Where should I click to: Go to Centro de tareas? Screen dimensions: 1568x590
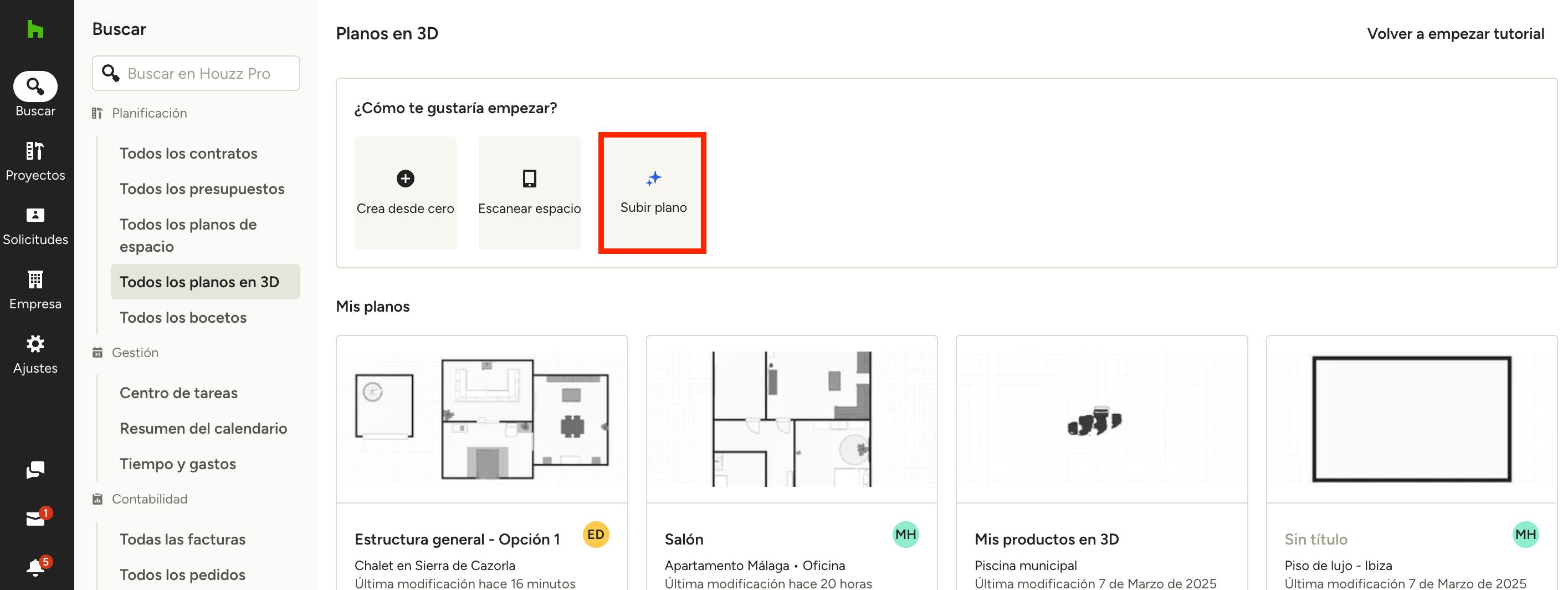pos(178,393)
